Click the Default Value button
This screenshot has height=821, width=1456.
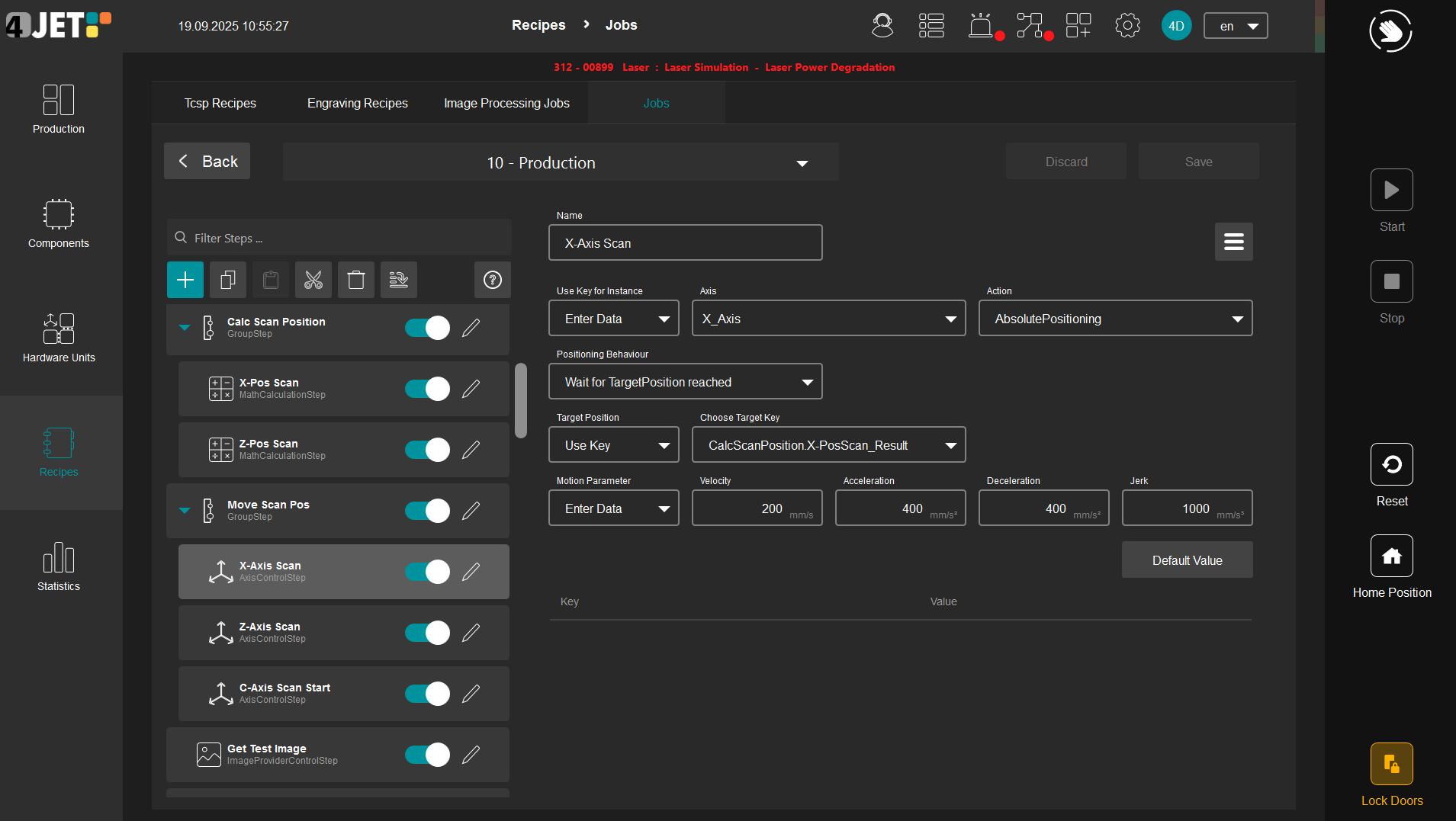[x=1187, y=560]
